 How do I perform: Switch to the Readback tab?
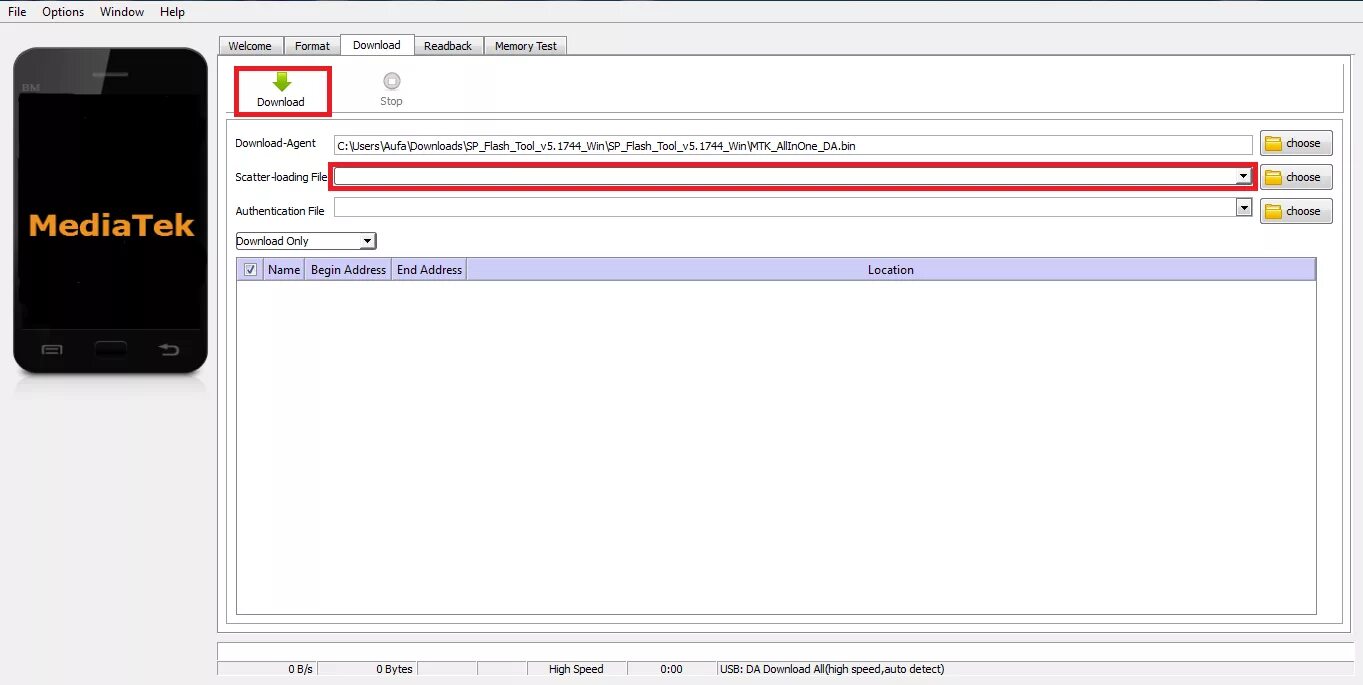448,46
